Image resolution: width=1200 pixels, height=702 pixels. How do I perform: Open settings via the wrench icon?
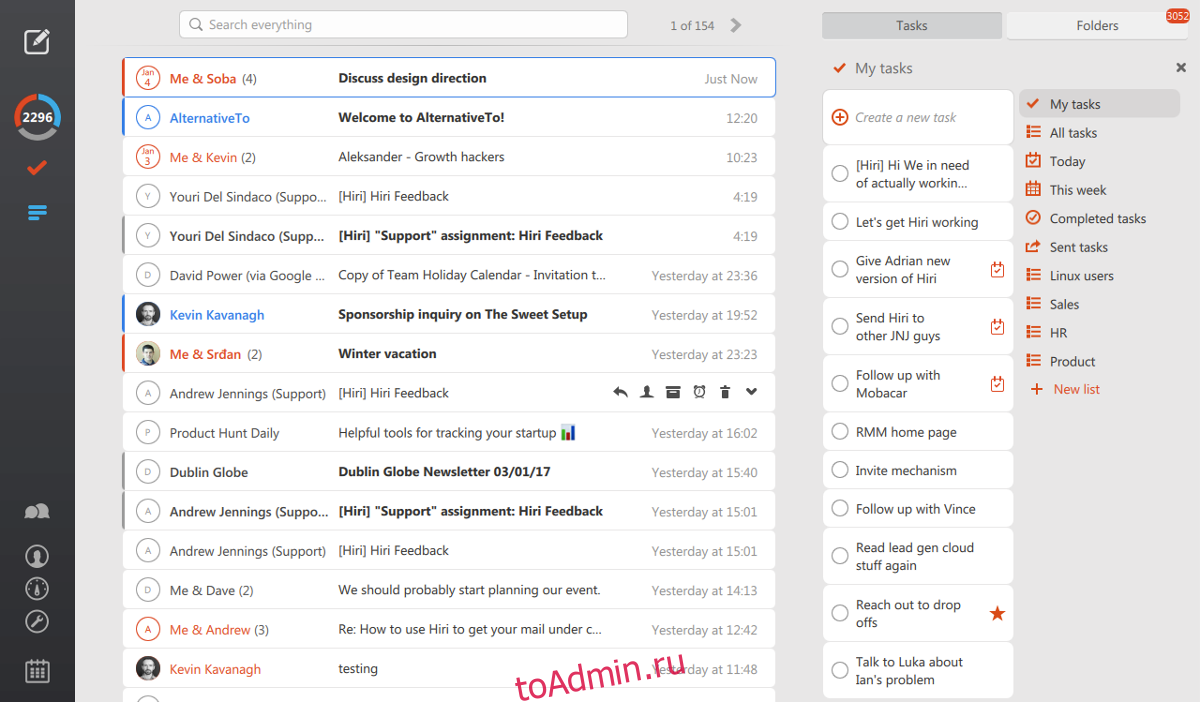tap(37, 622)
